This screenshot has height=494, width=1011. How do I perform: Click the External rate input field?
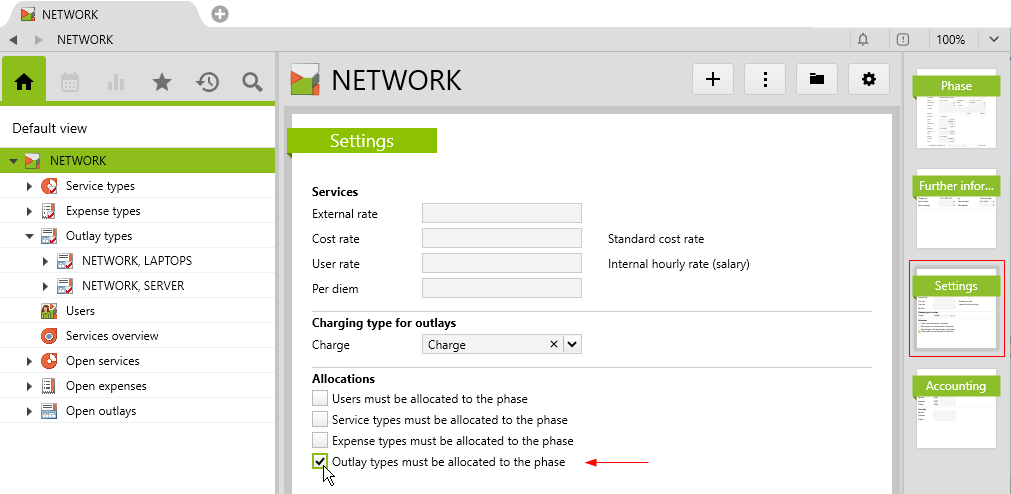(501, 213)
